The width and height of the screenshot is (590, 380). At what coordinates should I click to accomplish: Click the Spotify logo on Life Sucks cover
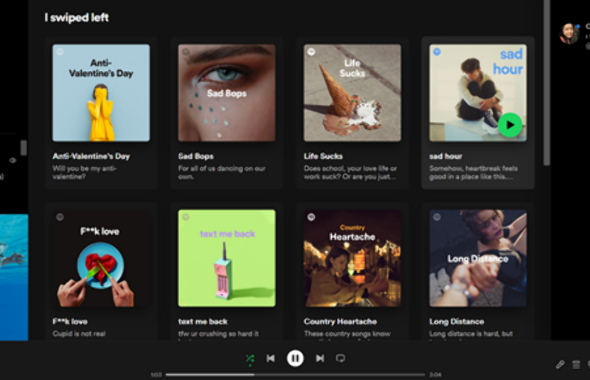(311, 52)
